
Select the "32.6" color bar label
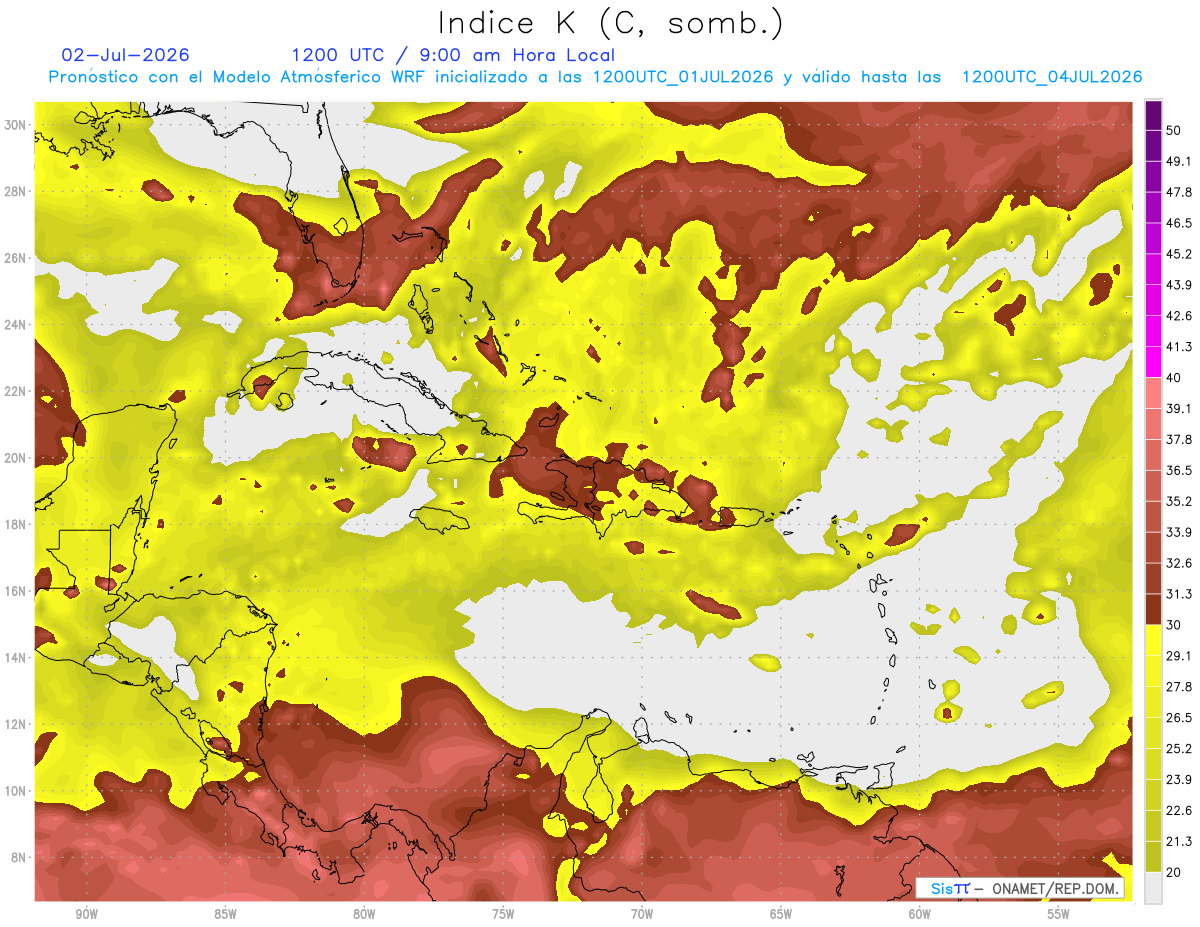[1179, 563]
